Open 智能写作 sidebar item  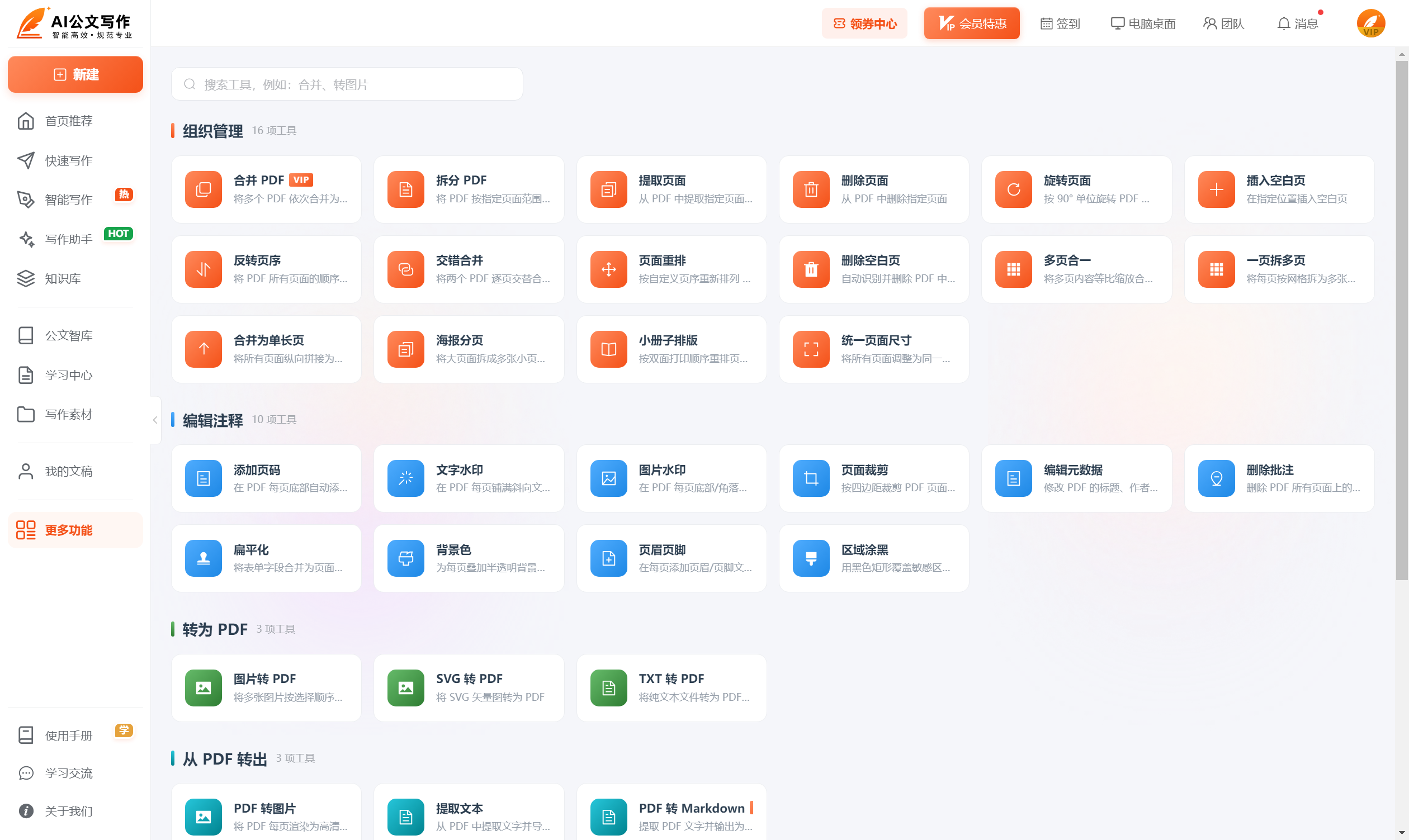pyautogui.click(x=75, y=200)
